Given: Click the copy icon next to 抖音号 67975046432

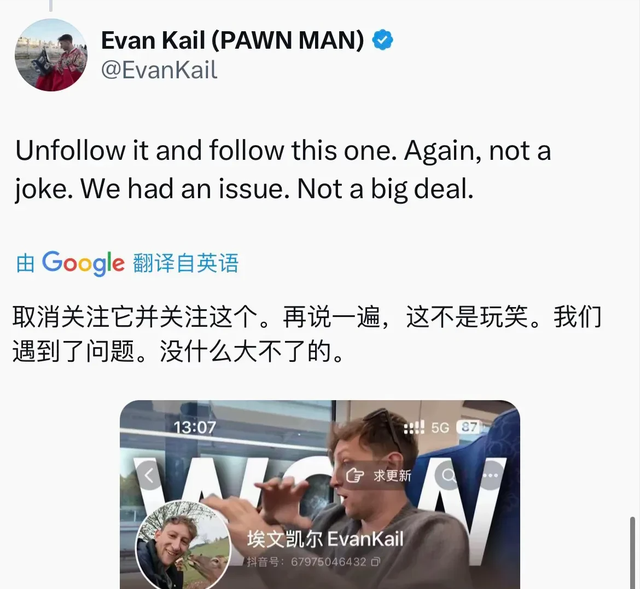Looking at the screenshot, I should (x=376, y=562).
